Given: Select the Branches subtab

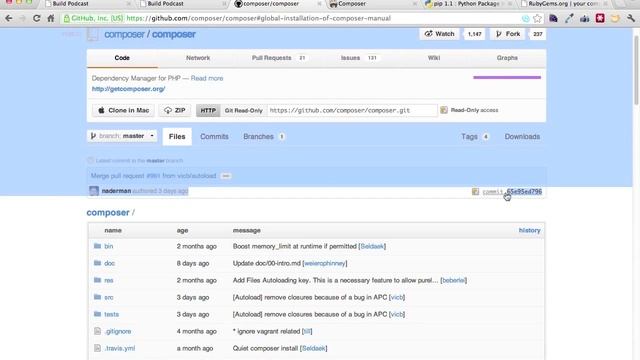Looking at the screenshot, I should tap(264, 137).
